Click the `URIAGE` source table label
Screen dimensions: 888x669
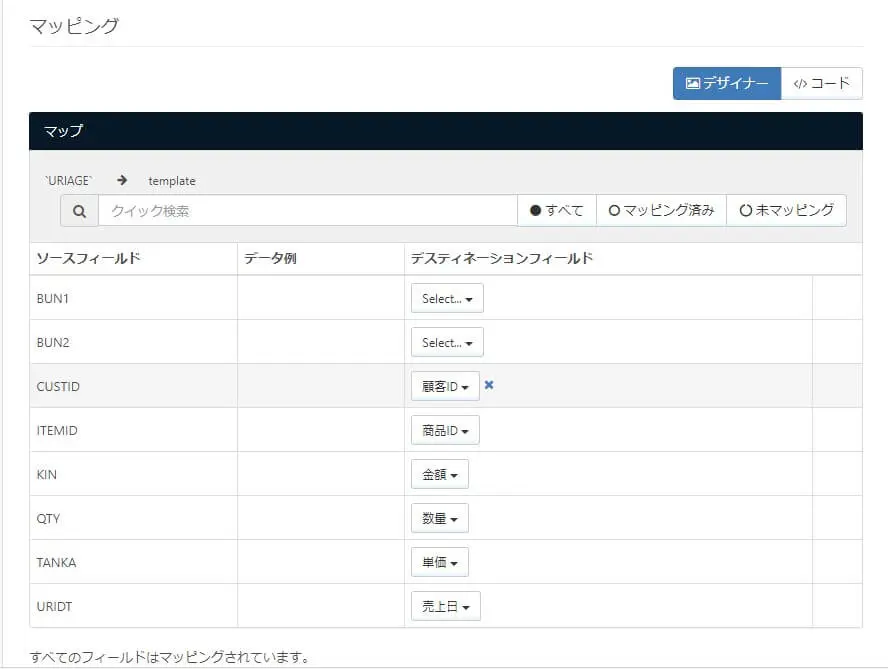coord(69,181)
